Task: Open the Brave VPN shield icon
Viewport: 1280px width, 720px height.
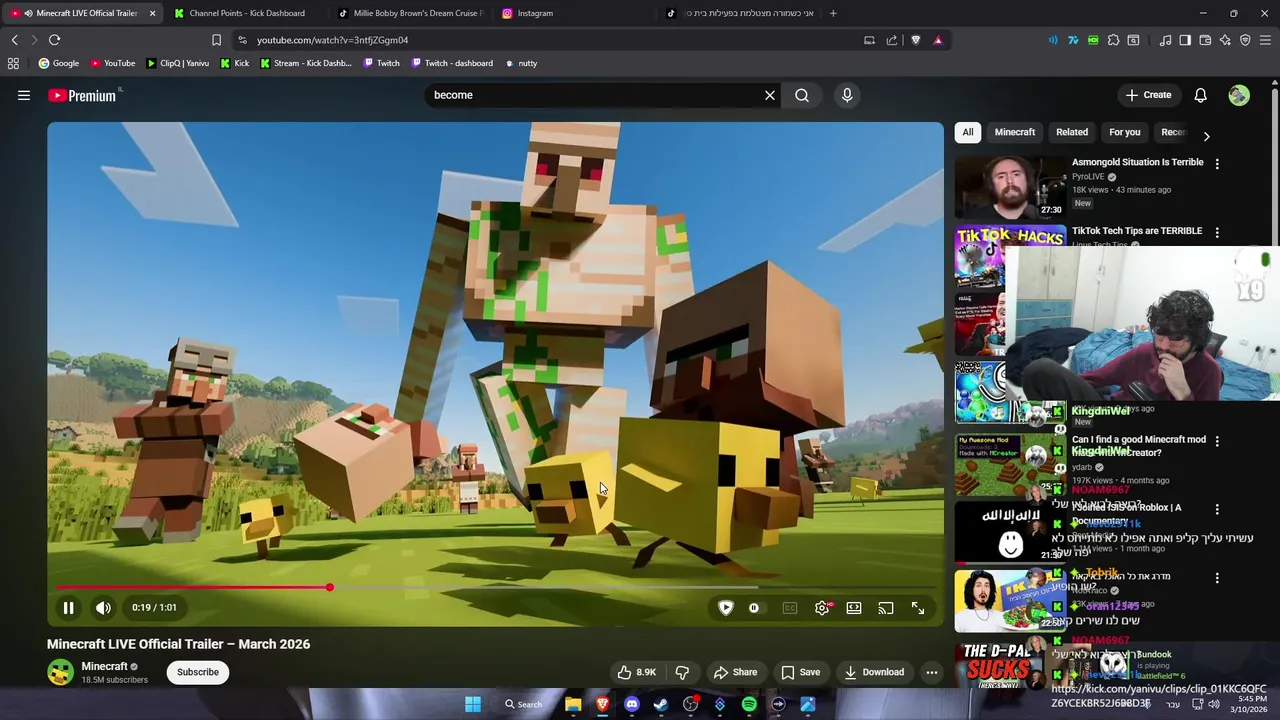Action: click(x=1245, y=40)
